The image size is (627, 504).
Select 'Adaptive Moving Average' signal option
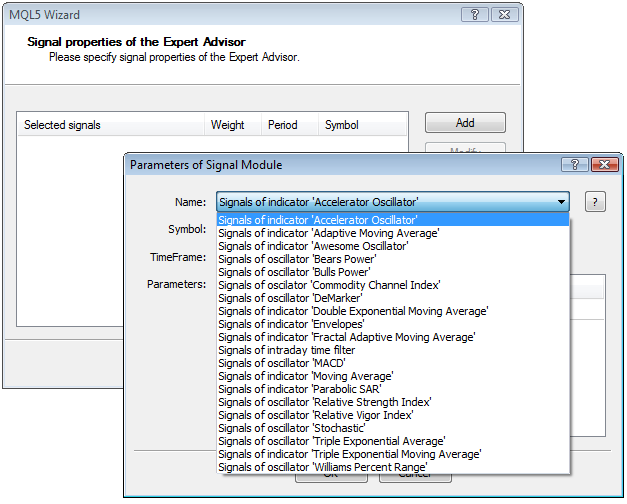click(393, 233)
